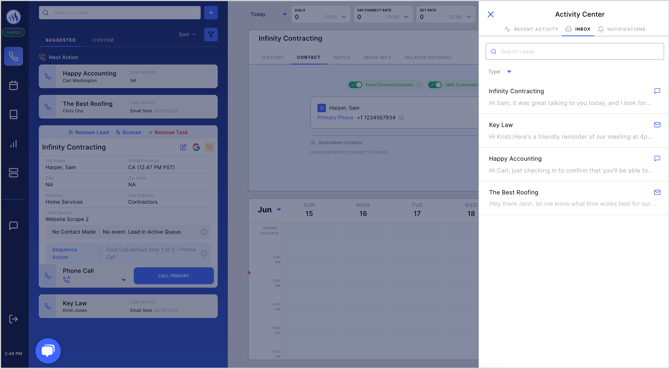
Task: Expand the DM Connect Rate chevron
Action: (x=406, y=17)
